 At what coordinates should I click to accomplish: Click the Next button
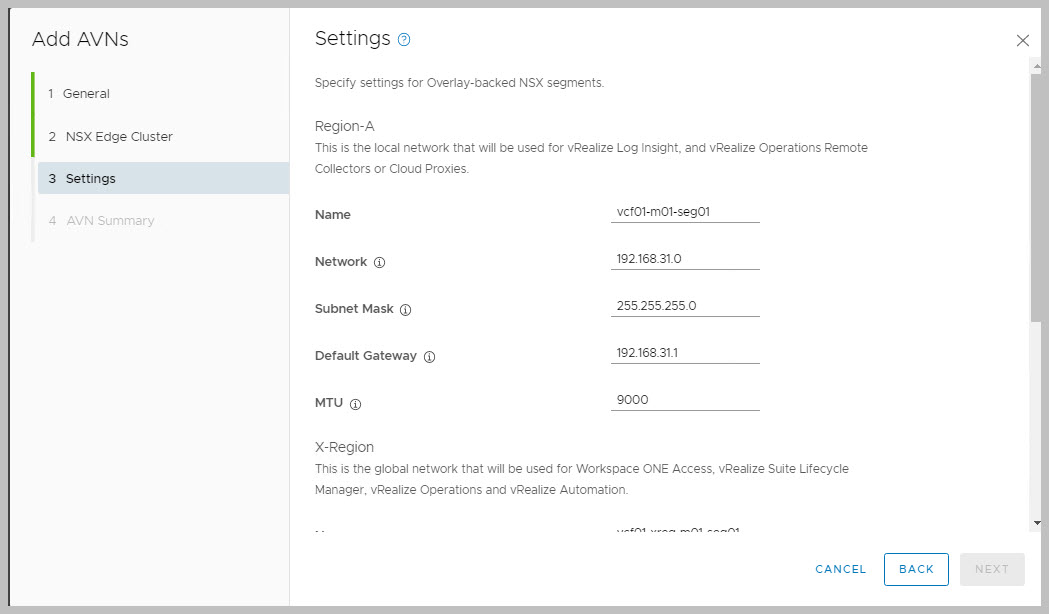[991, 569]
